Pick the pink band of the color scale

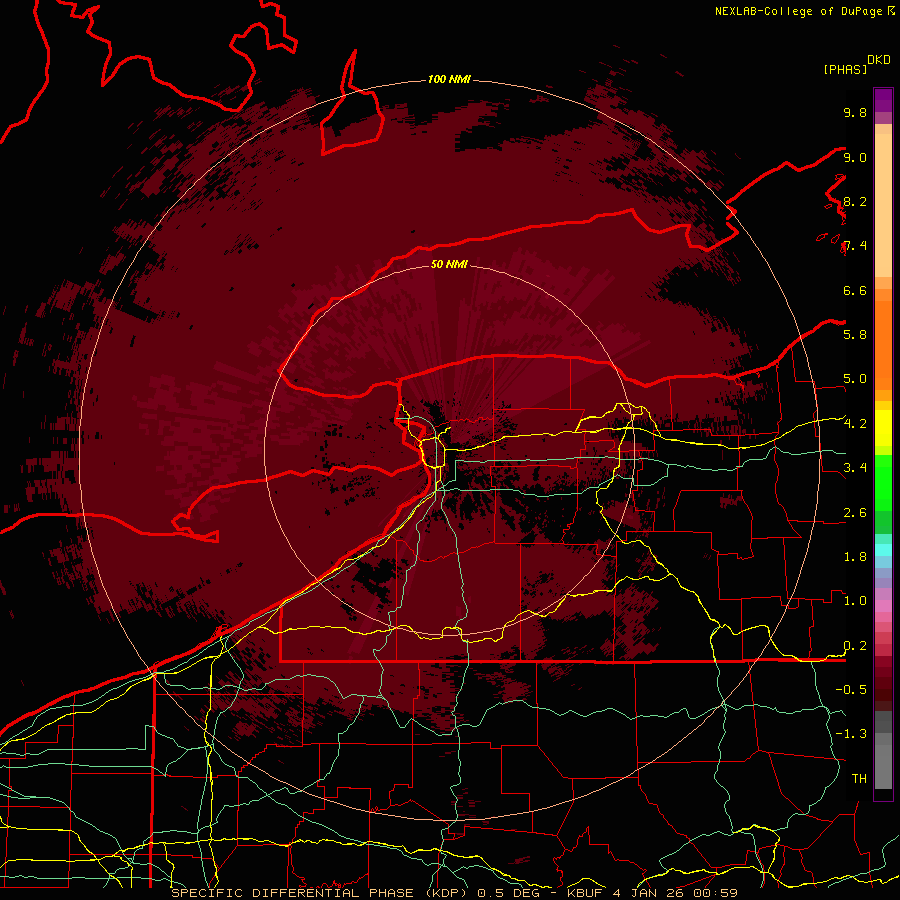pos(883,606)
